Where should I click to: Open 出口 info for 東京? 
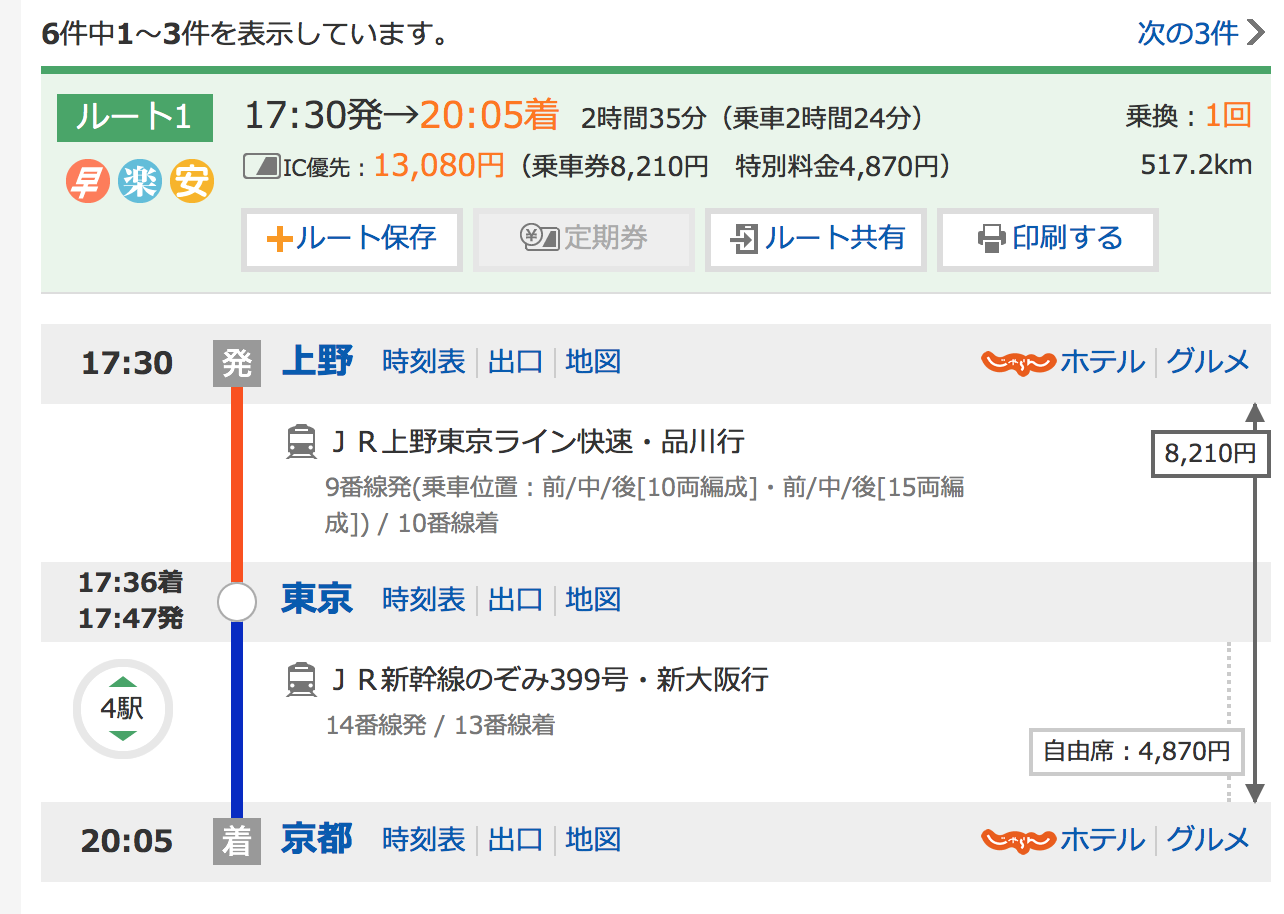click(x=515, y=599)
